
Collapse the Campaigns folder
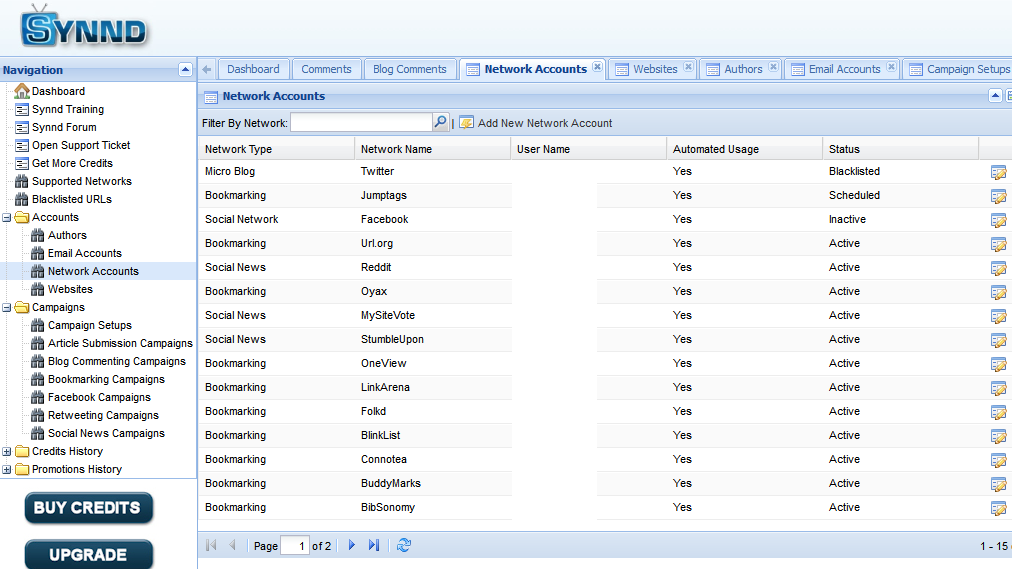pyautogui.click(x=6, y=308)
